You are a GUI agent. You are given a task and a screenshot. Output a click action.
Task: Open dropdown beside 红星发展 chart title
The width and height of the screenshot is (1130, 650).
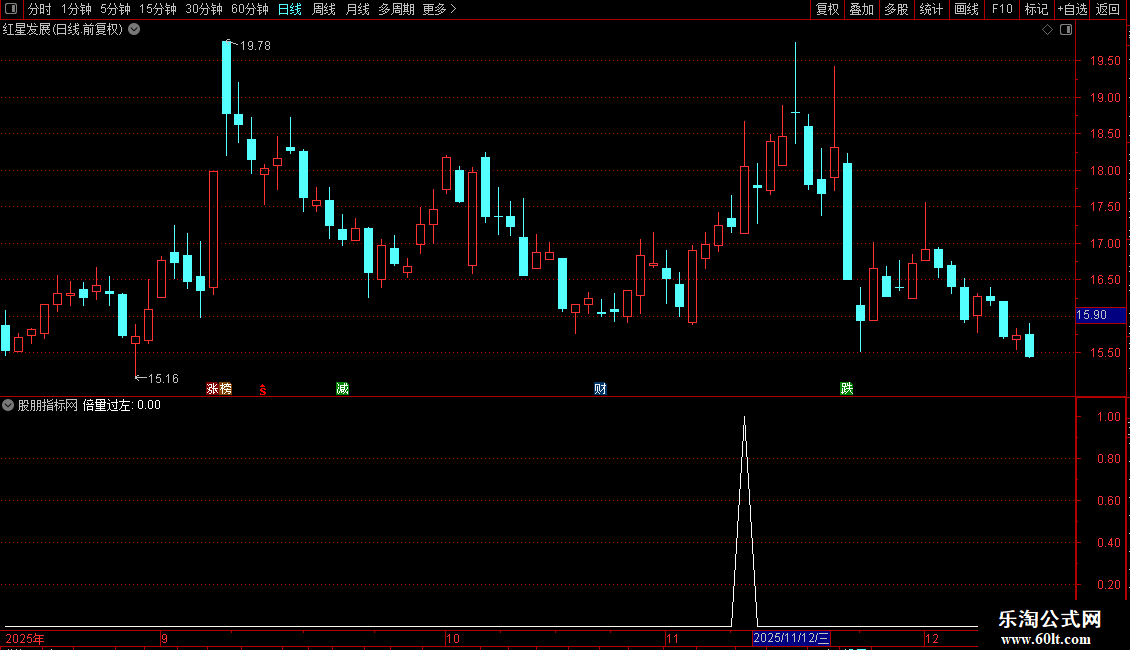click(134, 29)
